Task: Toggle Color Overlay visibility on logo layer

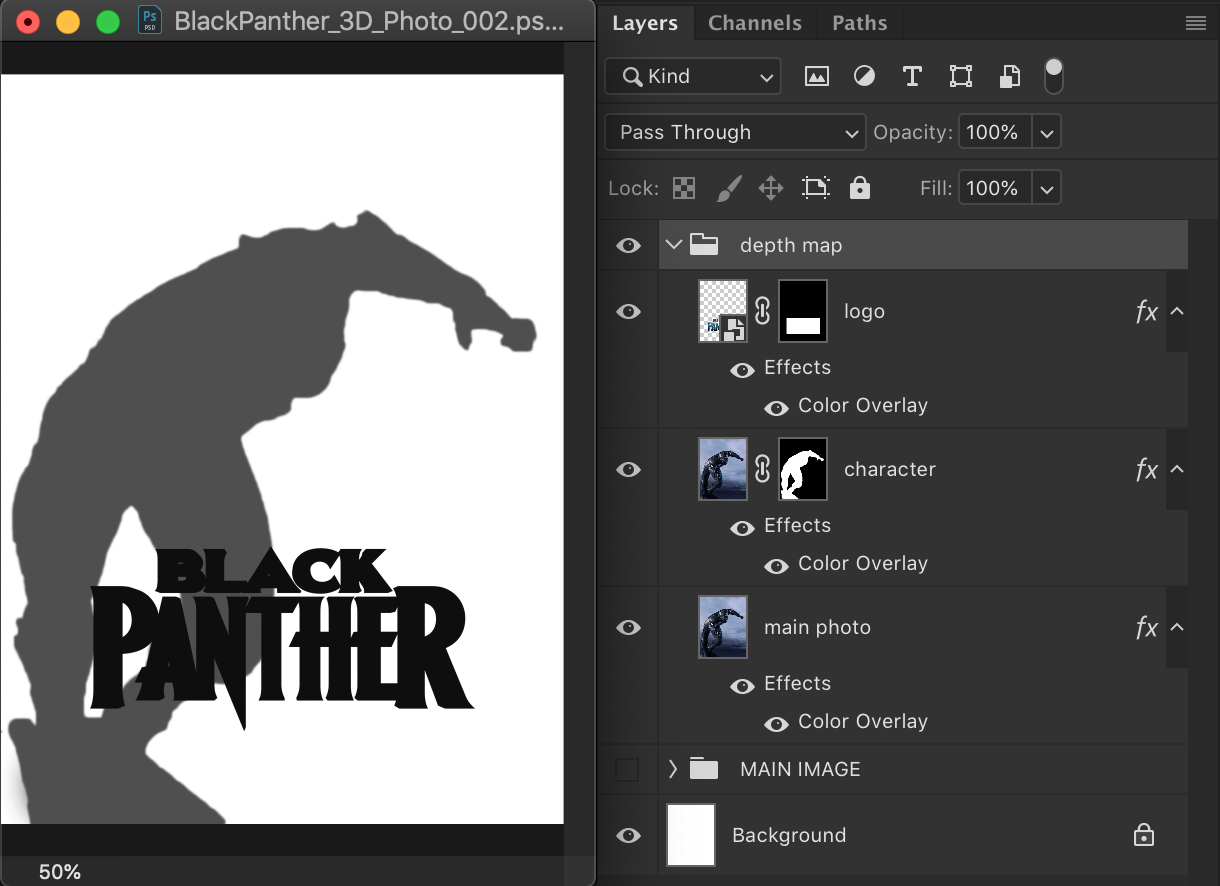Action: 776,408
